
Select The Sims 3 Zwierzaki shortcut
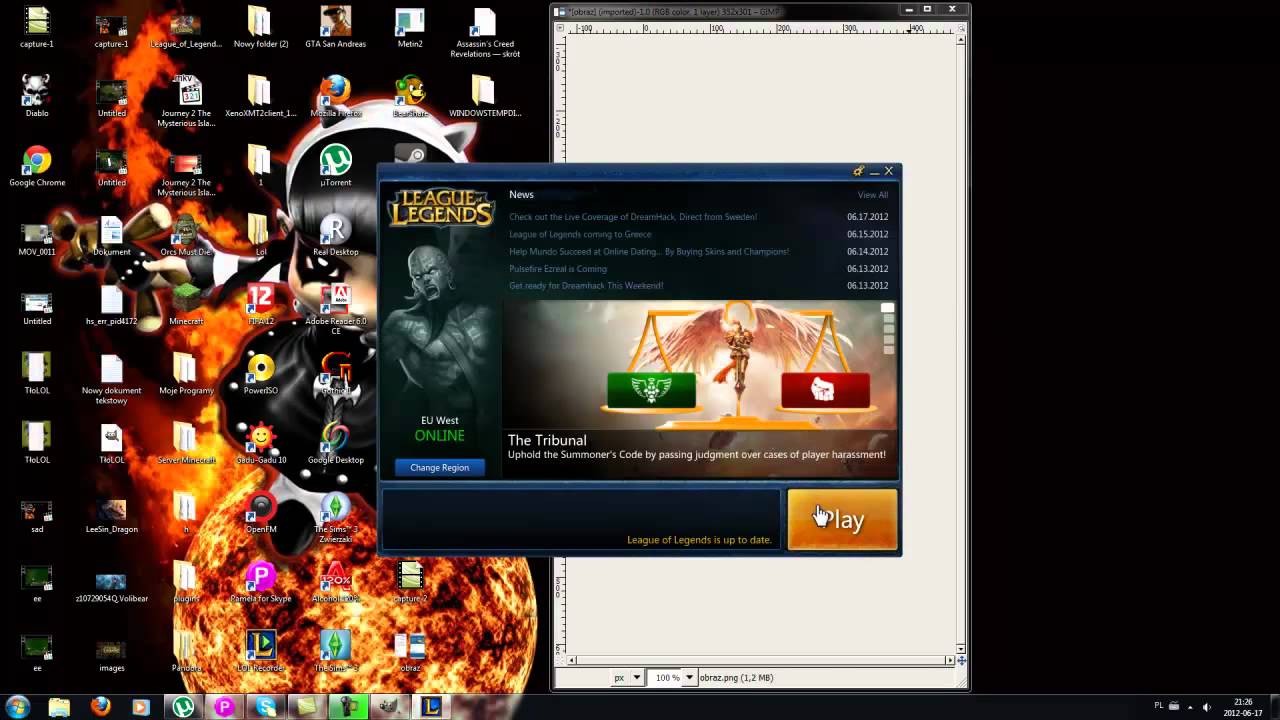(x=335, y=517)
